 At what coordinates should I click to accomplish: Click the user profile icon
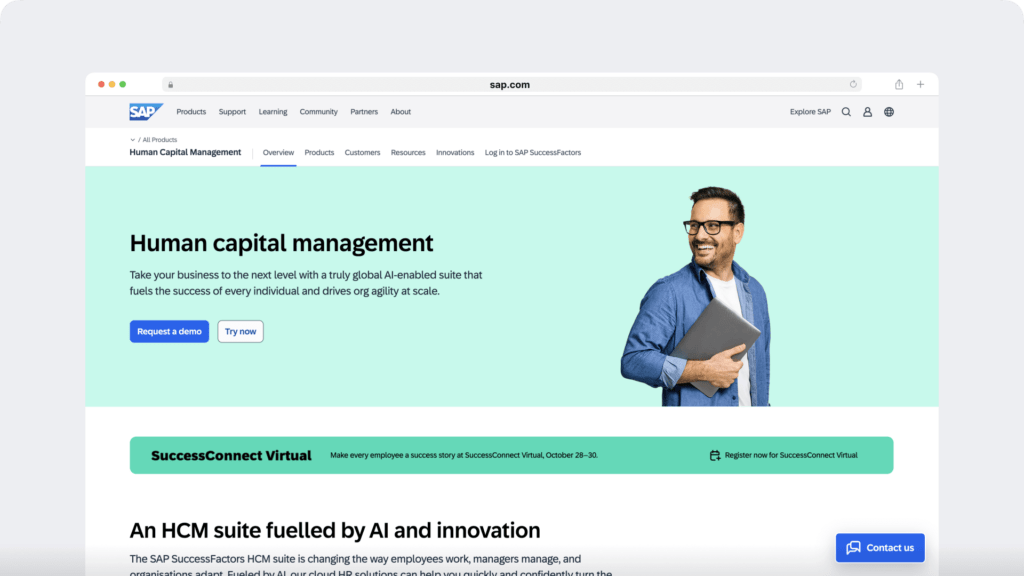pos(867,112)
